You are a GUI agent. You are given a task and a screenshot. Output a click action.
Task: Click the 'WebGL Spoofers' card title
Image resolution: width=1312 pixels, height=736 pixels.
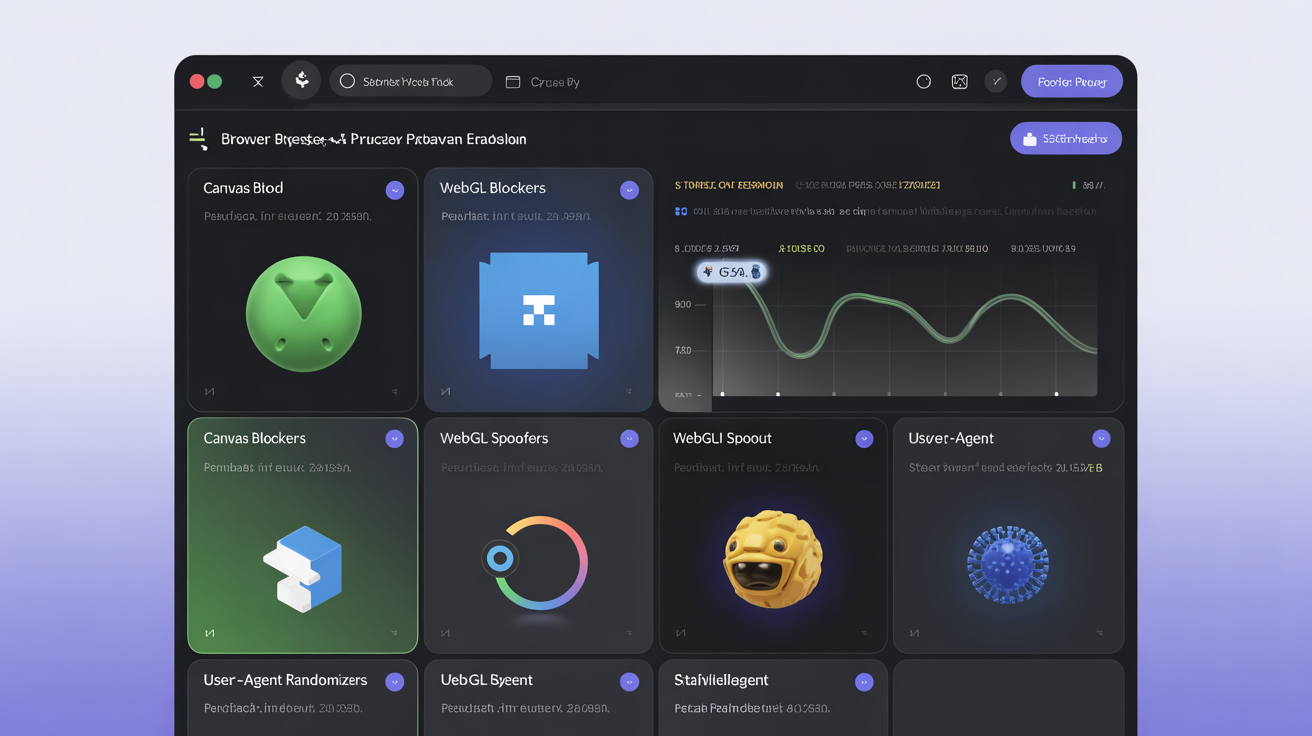coord(494,438)
